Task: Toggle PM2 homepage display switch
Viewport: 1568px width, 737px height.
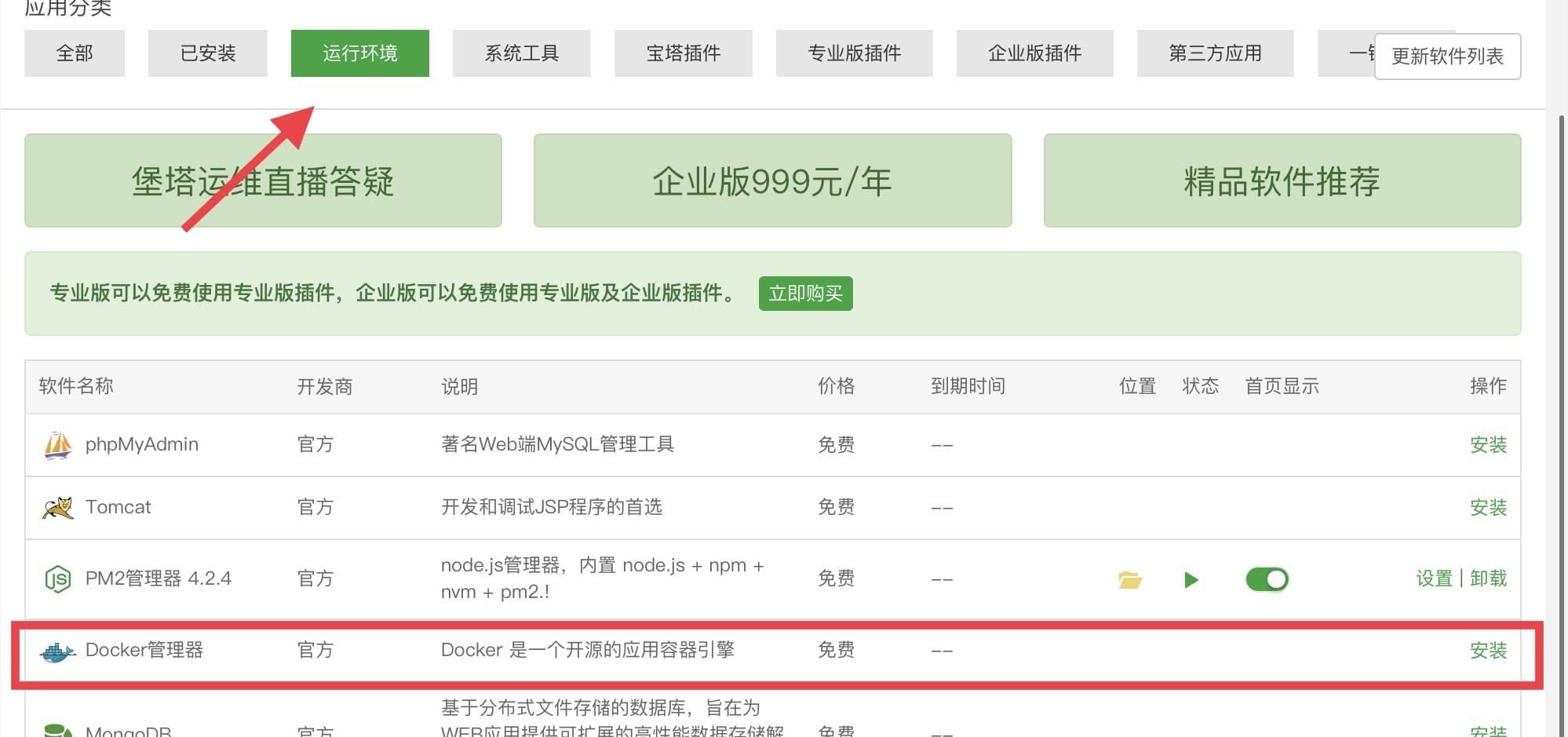Action: pos(1267,579)
